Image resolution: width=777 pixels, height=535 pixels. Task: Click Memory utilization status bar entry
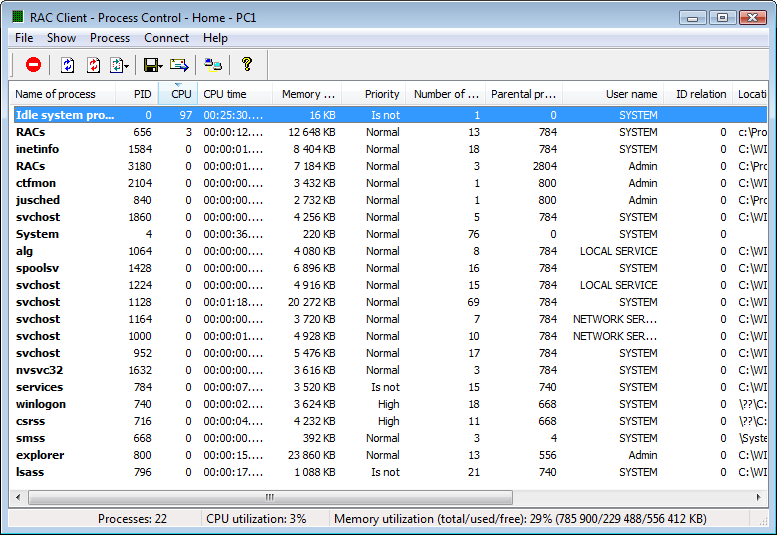point(520,519)
